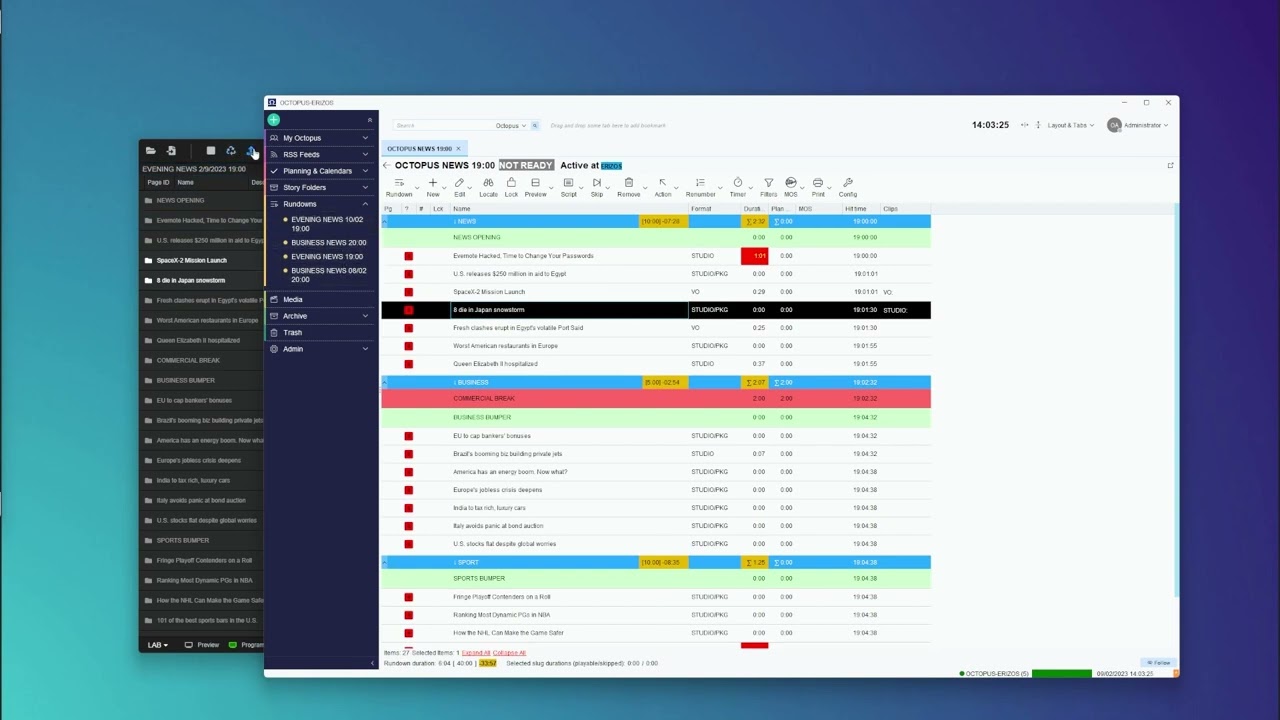Click the upload icon in the dark window toolbar
This screenshot has height=720, width=1280.
tap(251, 151)
